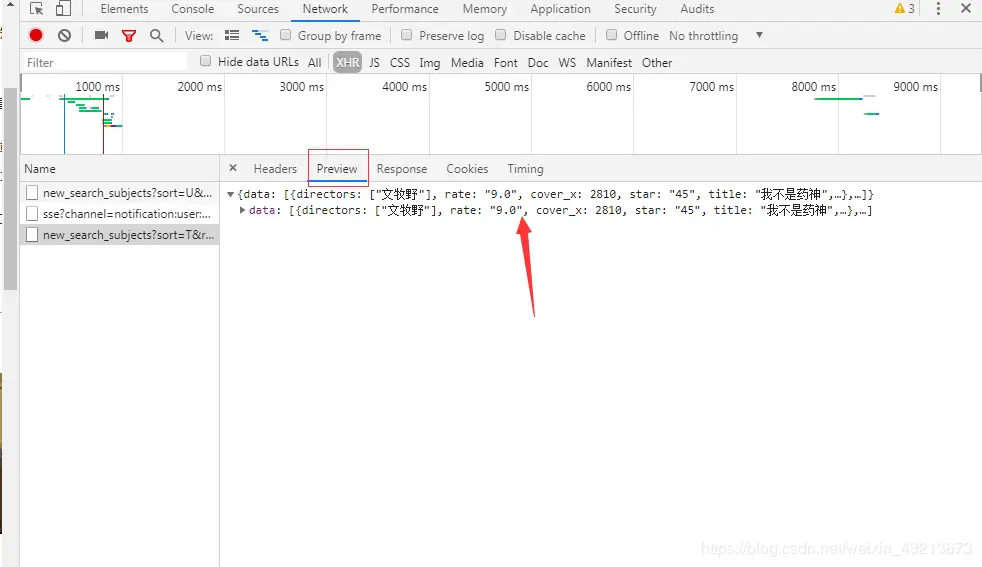982x567 pixels.
Task: Filter requests by CSS type
Action: click(x=400, y=62)
